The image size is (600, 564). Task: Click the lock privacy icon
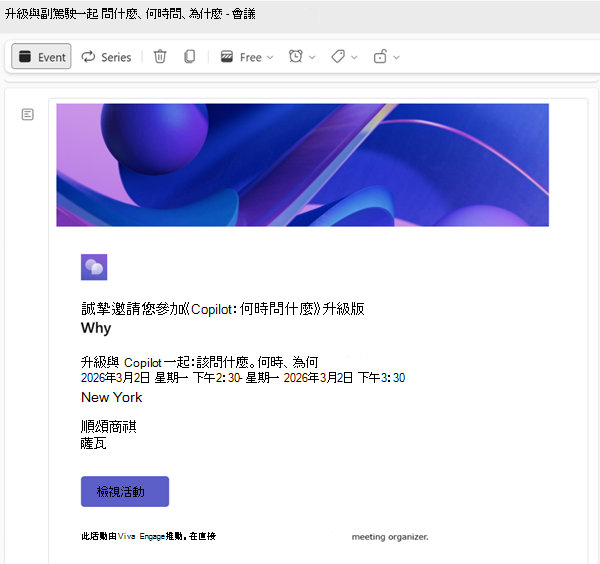coord(380,57)
